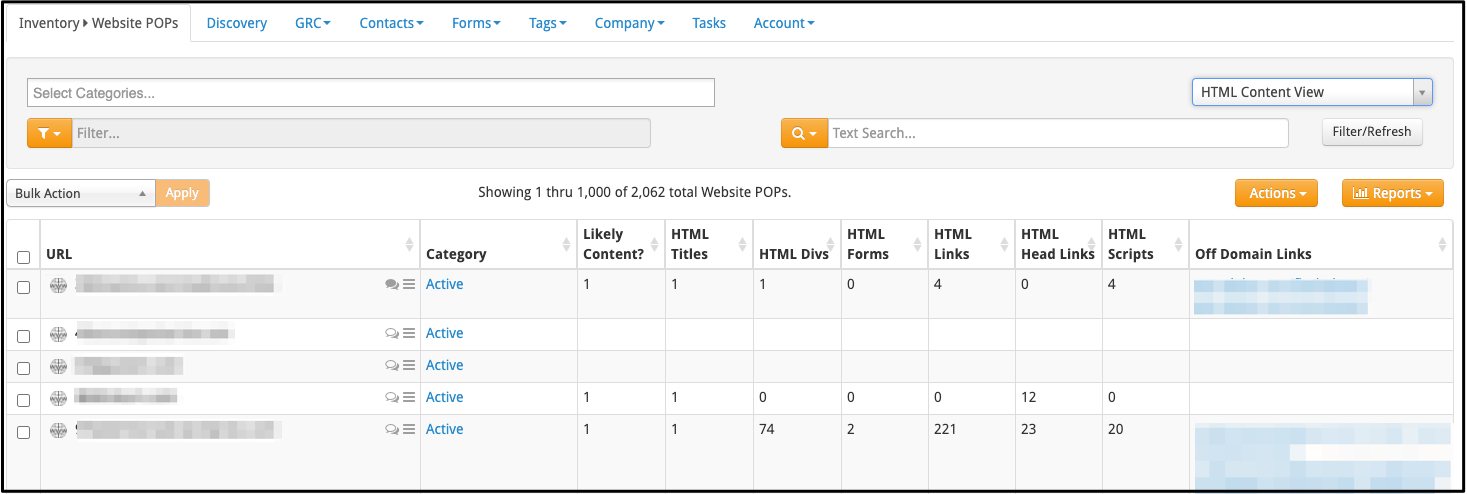Screen dimensions: 1467x494
Task: Sort by Category column arrows
Action: point(567,245)
